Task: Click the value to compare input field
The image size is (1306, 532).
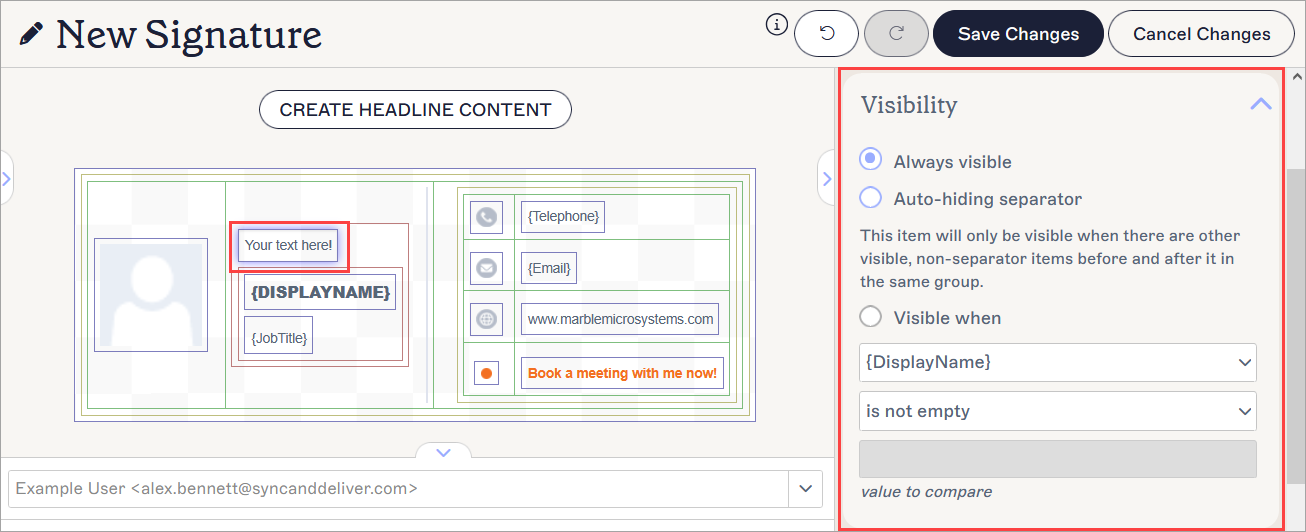Action: (1057, 459)
